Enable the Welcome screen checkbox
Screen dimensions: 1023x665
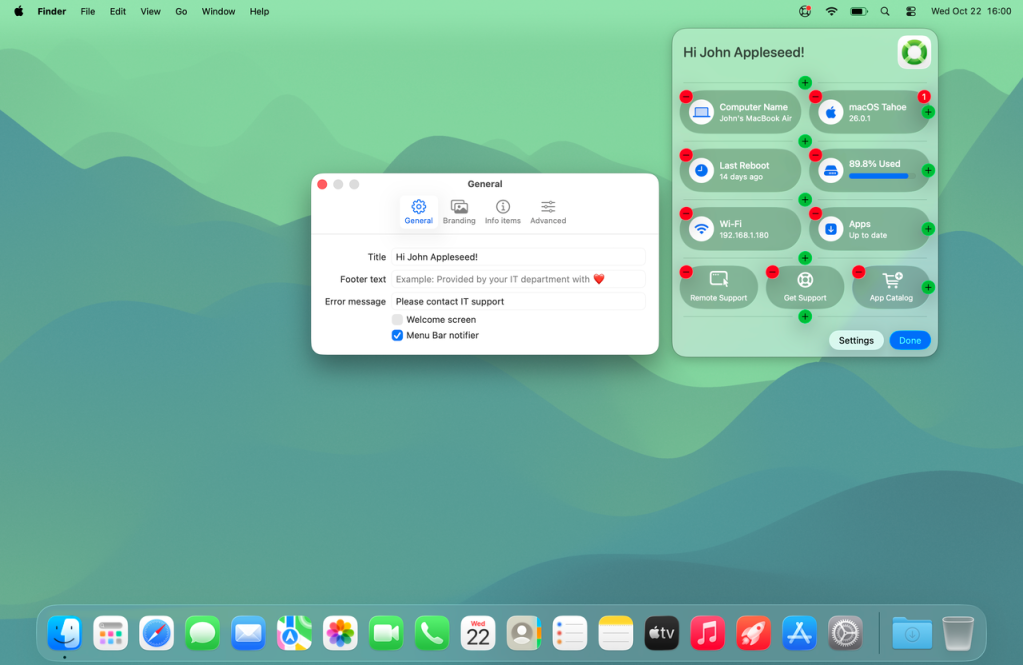(x=397, y=319)
